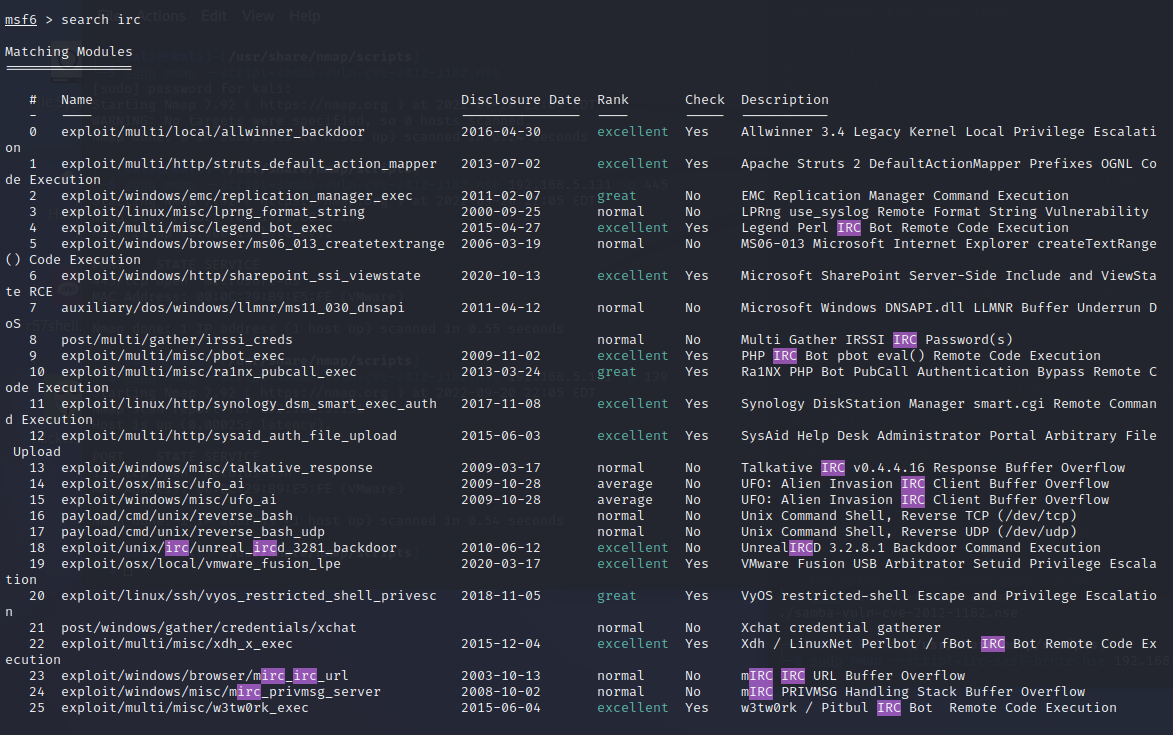The height and width of the screenshot is (735, 1173).
Task: Select exploit/multi/local/allwinner_backdoor module name
Action: click(x=212, y=132)
